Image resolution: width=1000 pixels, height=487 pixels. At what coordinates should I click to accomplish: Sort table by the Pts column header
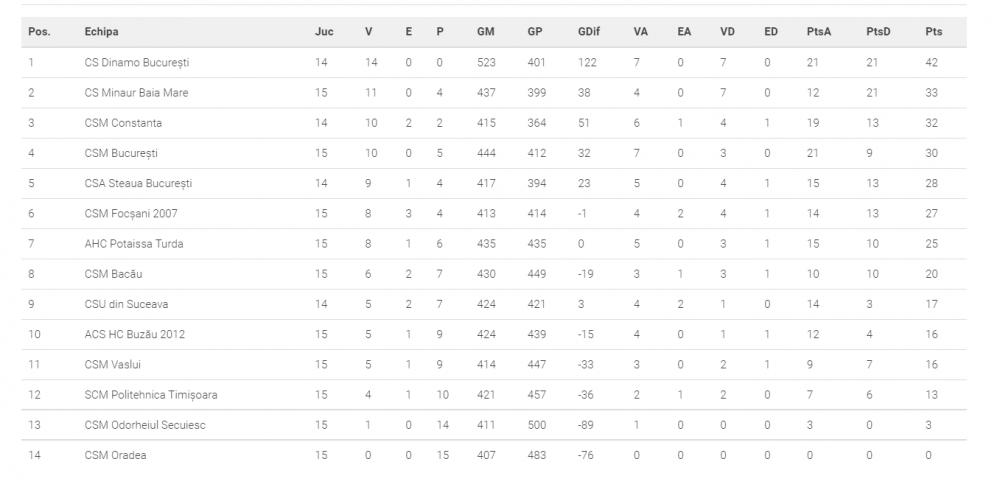[934, 32]
